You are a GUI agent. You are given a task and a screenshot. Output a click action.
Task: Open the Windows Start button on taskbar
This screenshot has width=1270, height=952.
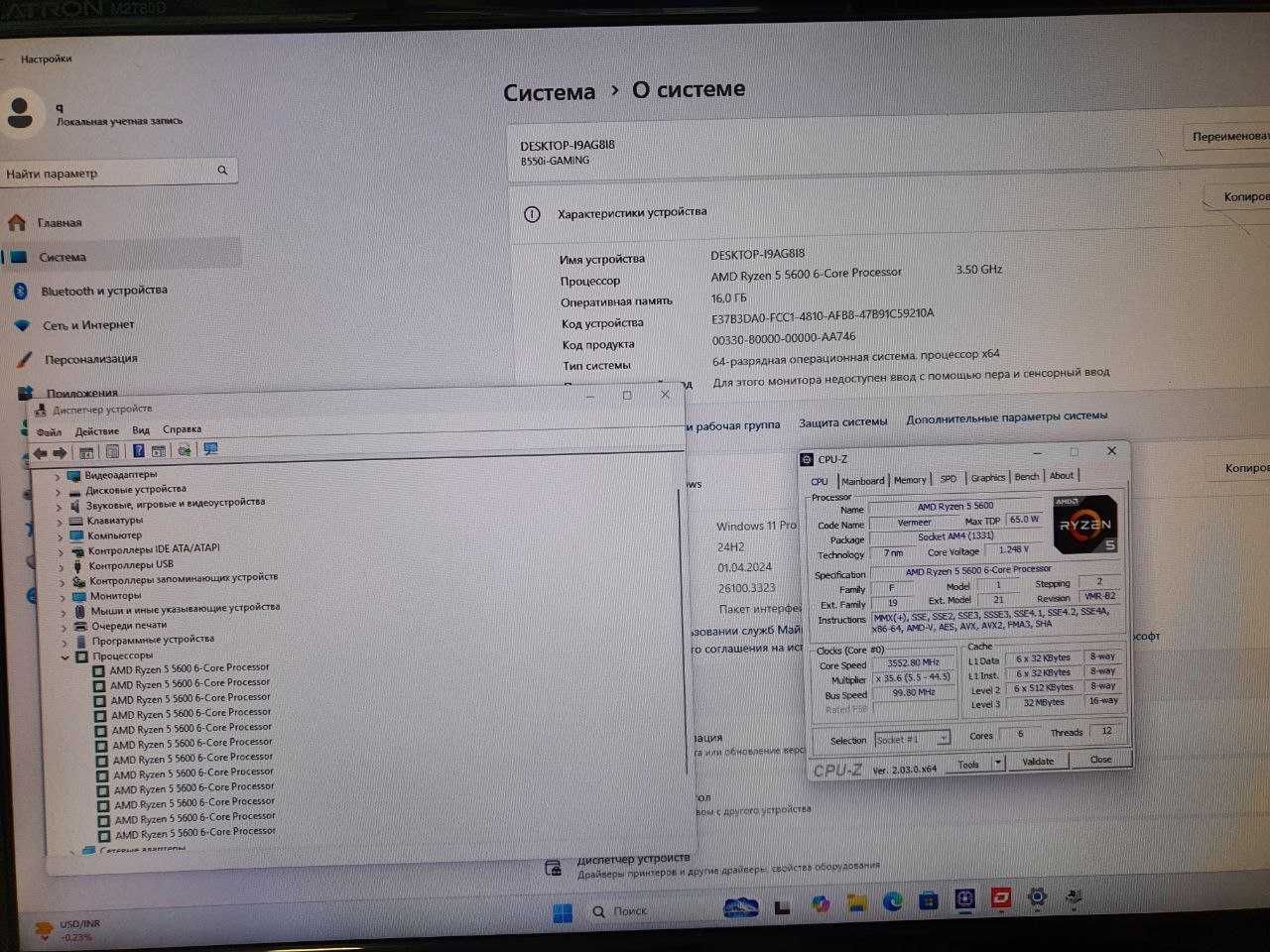pos(563,912)
